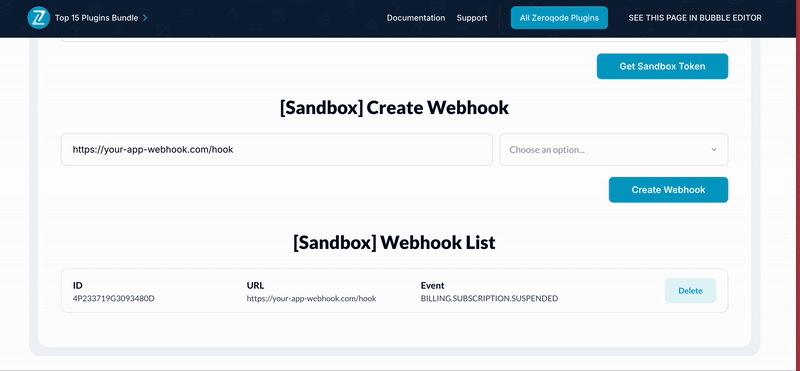Click the Zeroqode logo icon

(38, 18)
